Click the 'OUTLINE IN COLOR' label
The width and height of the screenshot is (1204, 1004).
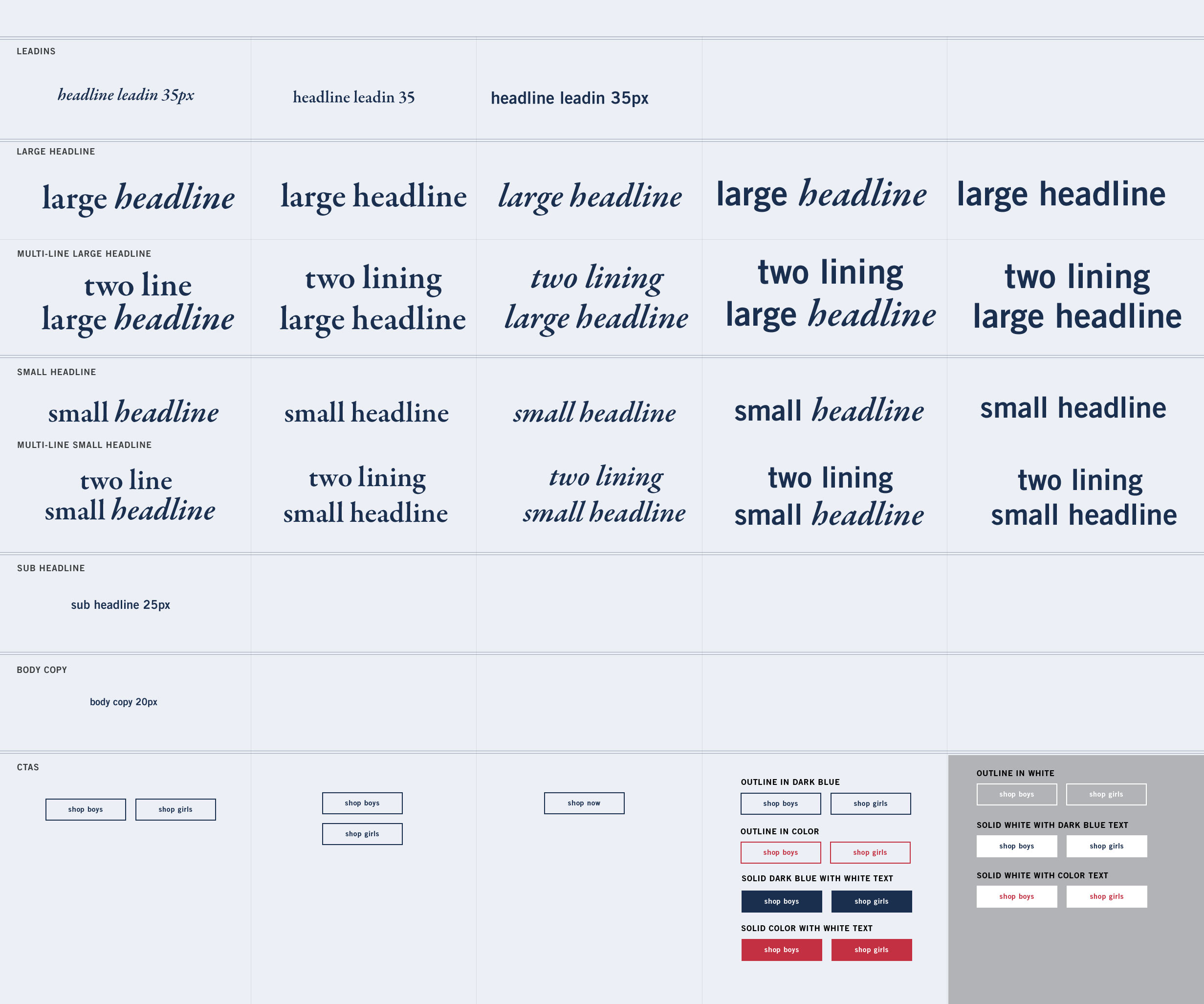pyautogui.click(x=780, y=831)
